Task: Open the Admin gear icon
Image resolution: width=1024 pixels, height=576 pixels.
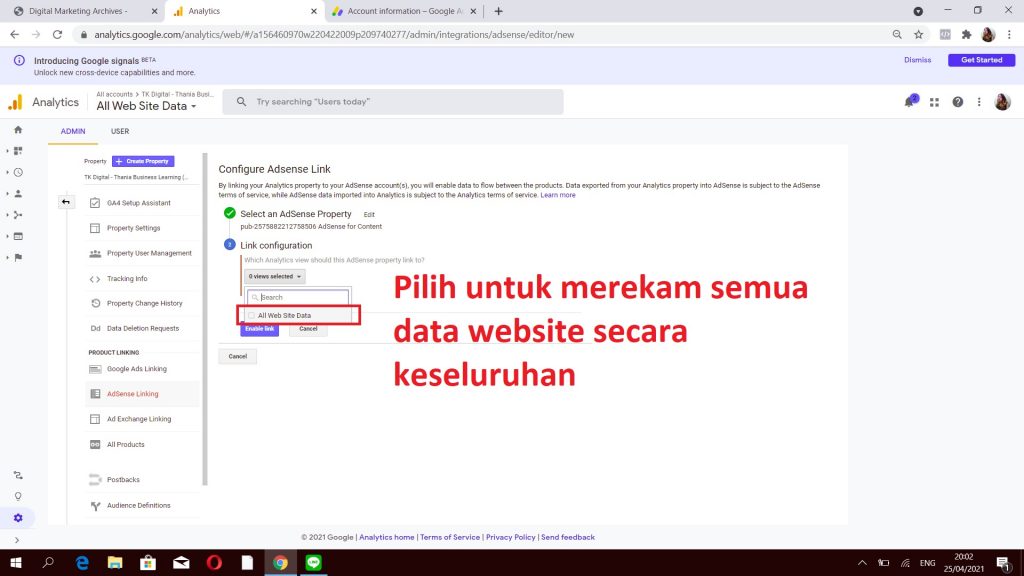Action: [18, 518]
